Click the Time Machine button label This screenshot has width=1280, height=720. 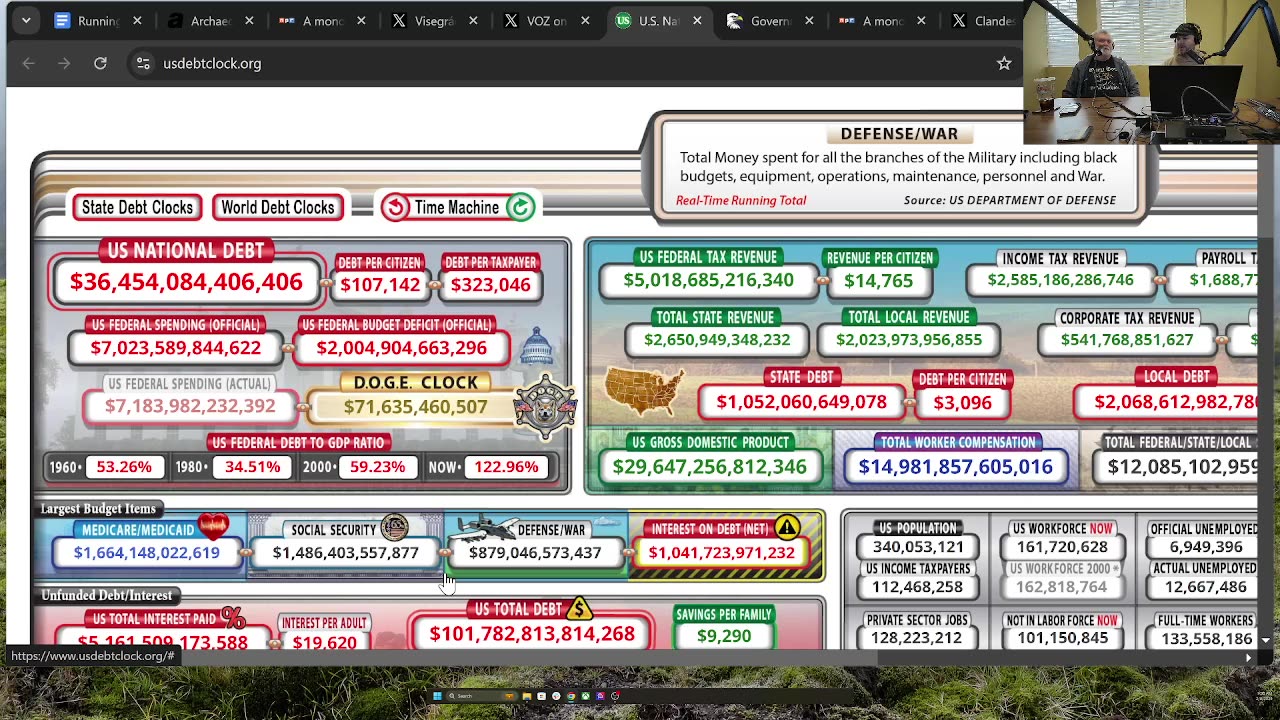coord(457,207)
